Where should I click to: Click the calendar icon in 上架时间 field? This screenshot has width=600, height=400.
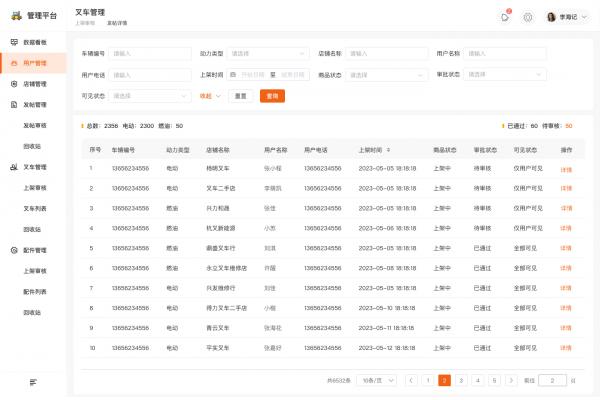coord(233,74)
